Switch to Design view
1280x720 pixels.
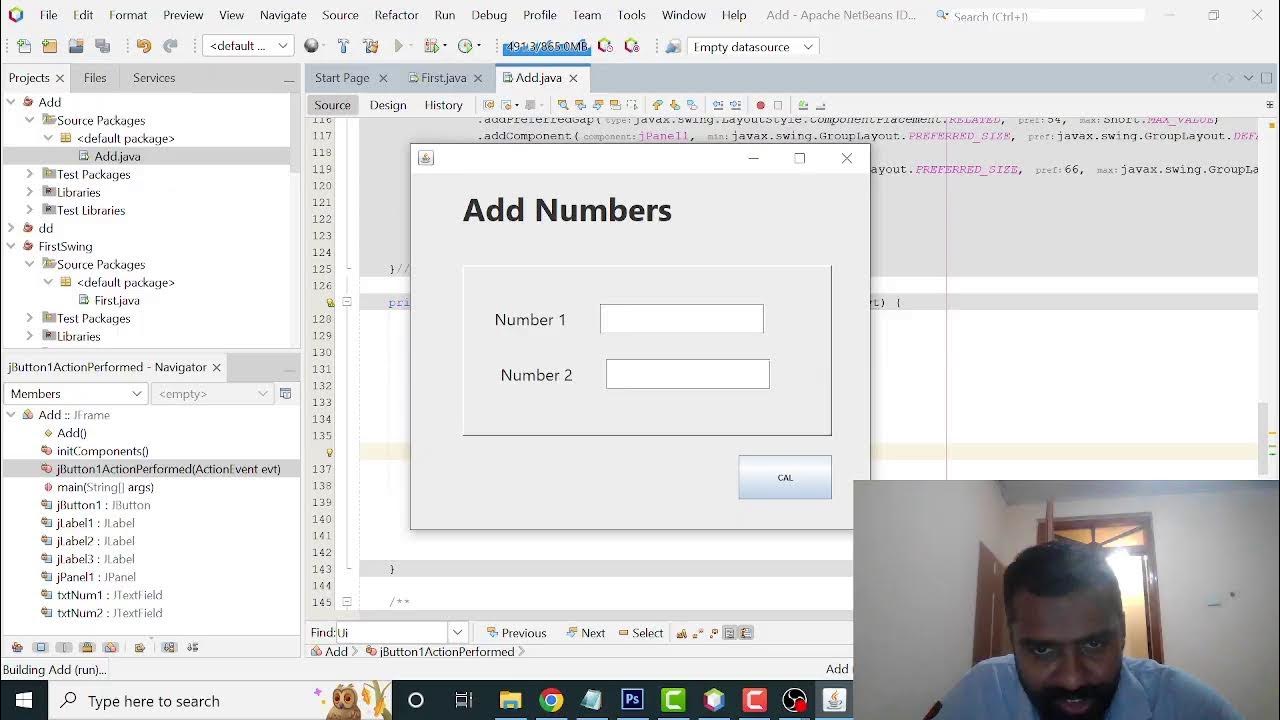point(388,105)
